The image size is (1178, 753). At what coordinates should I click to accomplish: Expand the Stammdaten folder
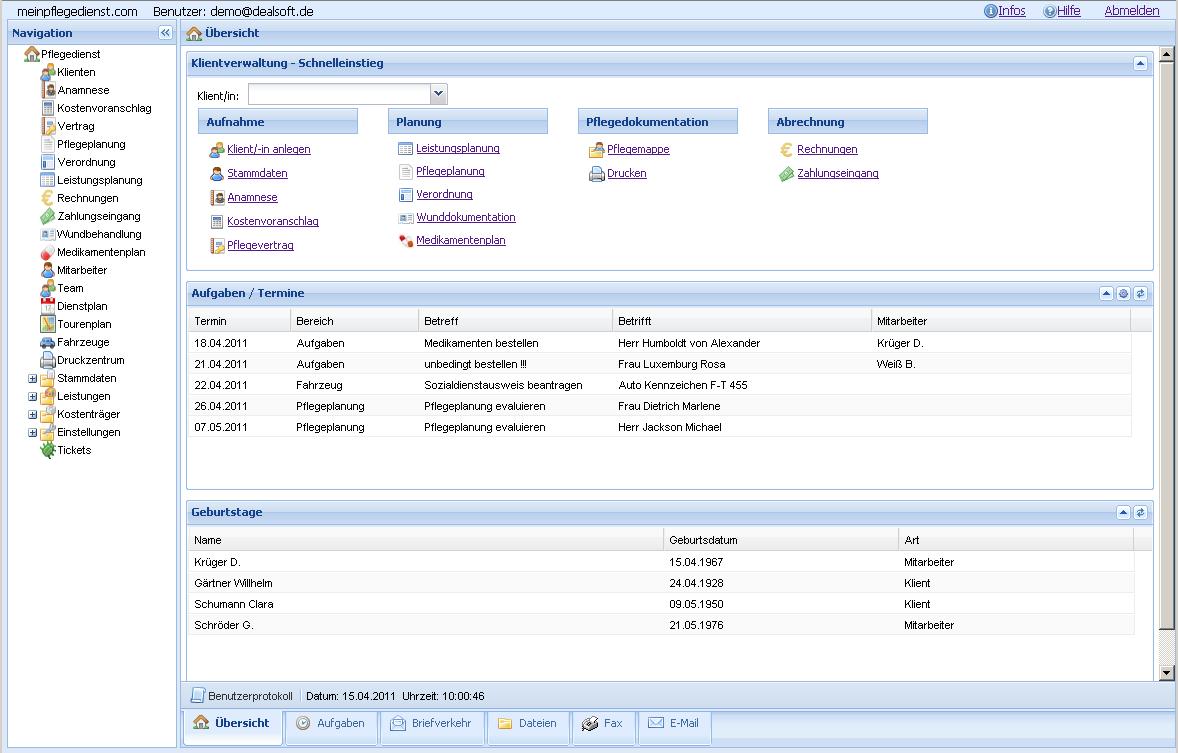(32, 379)
